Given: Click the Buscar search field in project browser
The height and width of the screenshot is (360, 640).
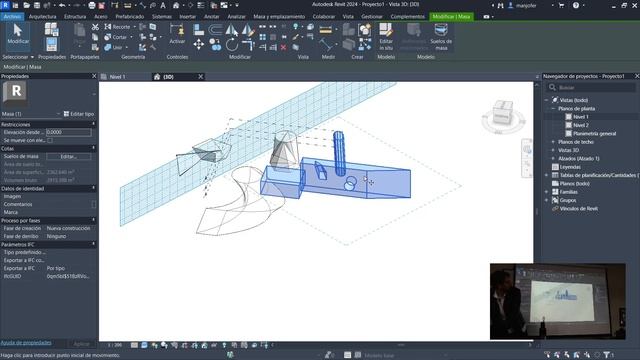Looking at the screenshot, I should click(592, 87).
